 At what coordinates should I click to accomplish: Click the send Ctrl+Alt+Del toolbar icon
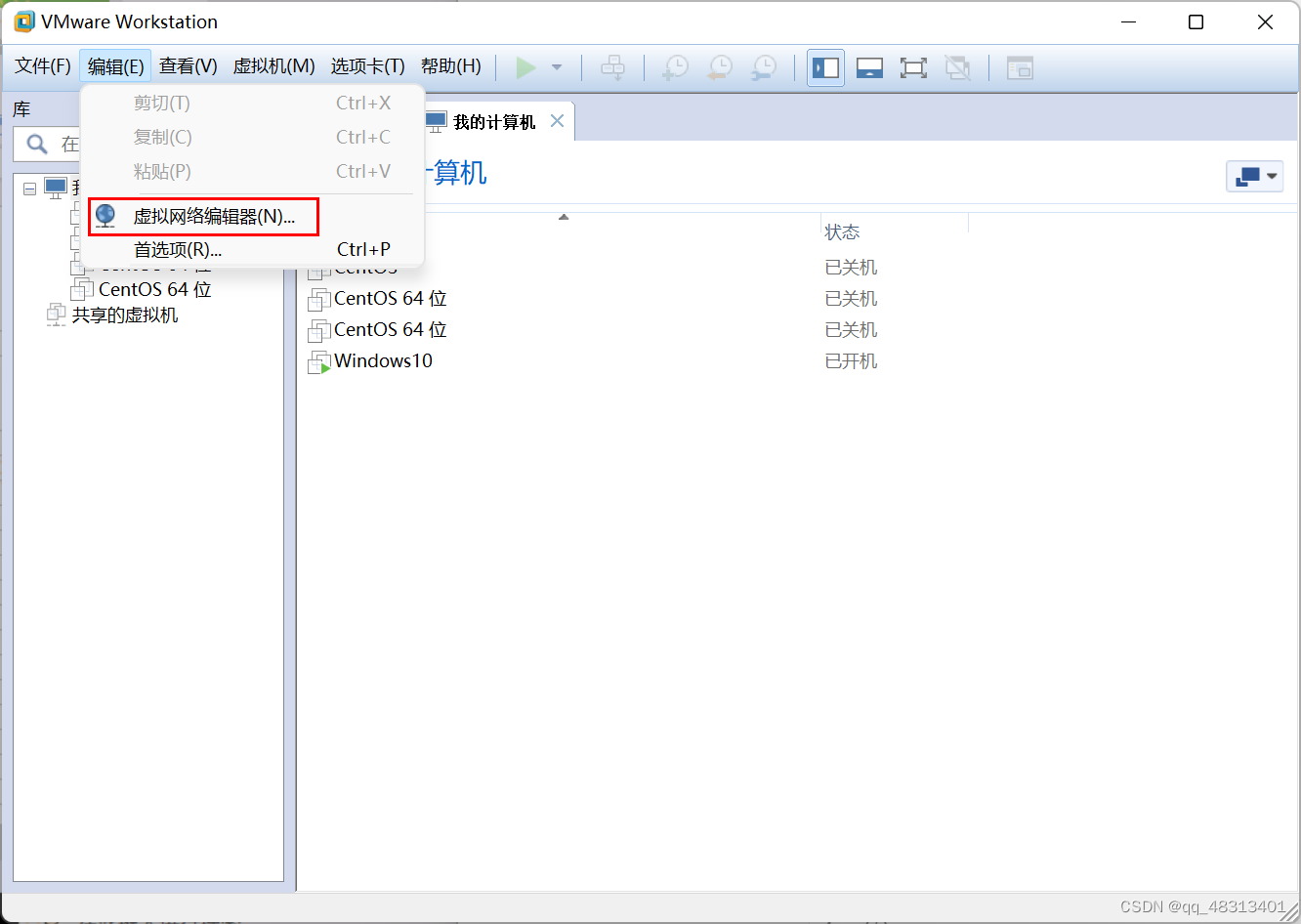coord(612,67)
